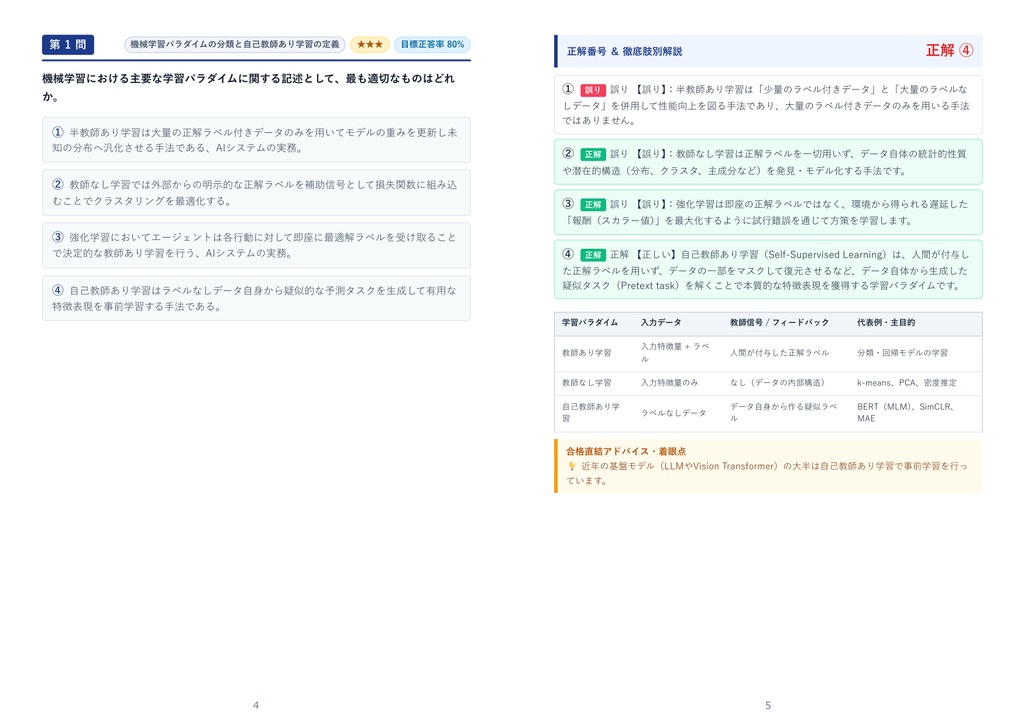Select answer option ② about 教師なし学習
Viewport: 1024px width, 727px height.
[x=256, y=193]
